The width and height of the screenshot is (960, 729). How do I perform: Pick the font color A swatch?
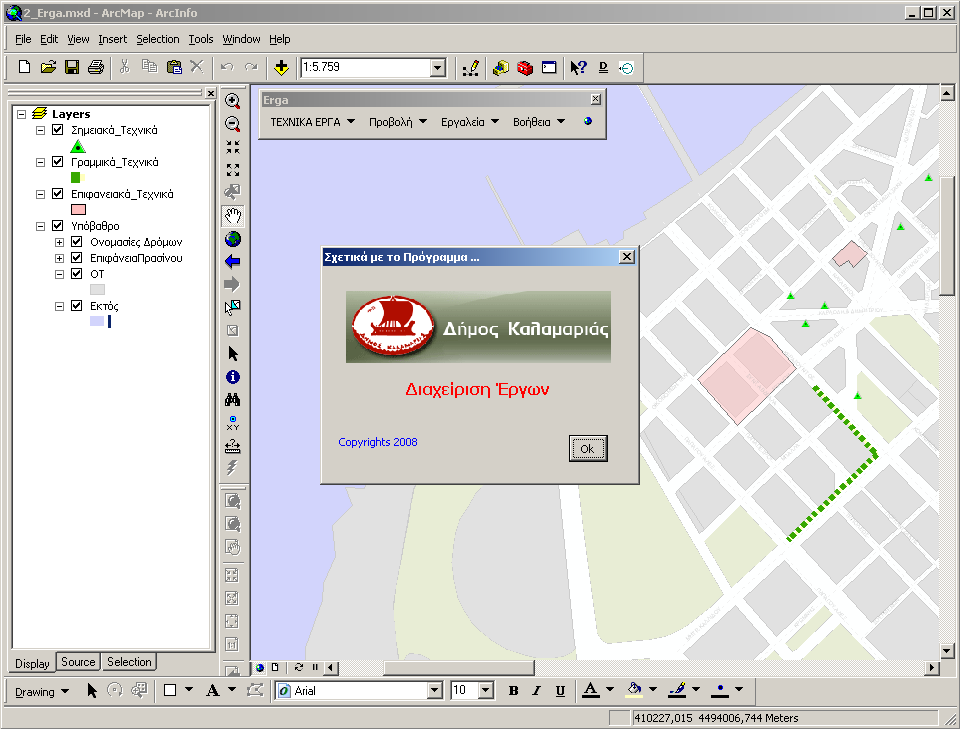pos(590,690)
